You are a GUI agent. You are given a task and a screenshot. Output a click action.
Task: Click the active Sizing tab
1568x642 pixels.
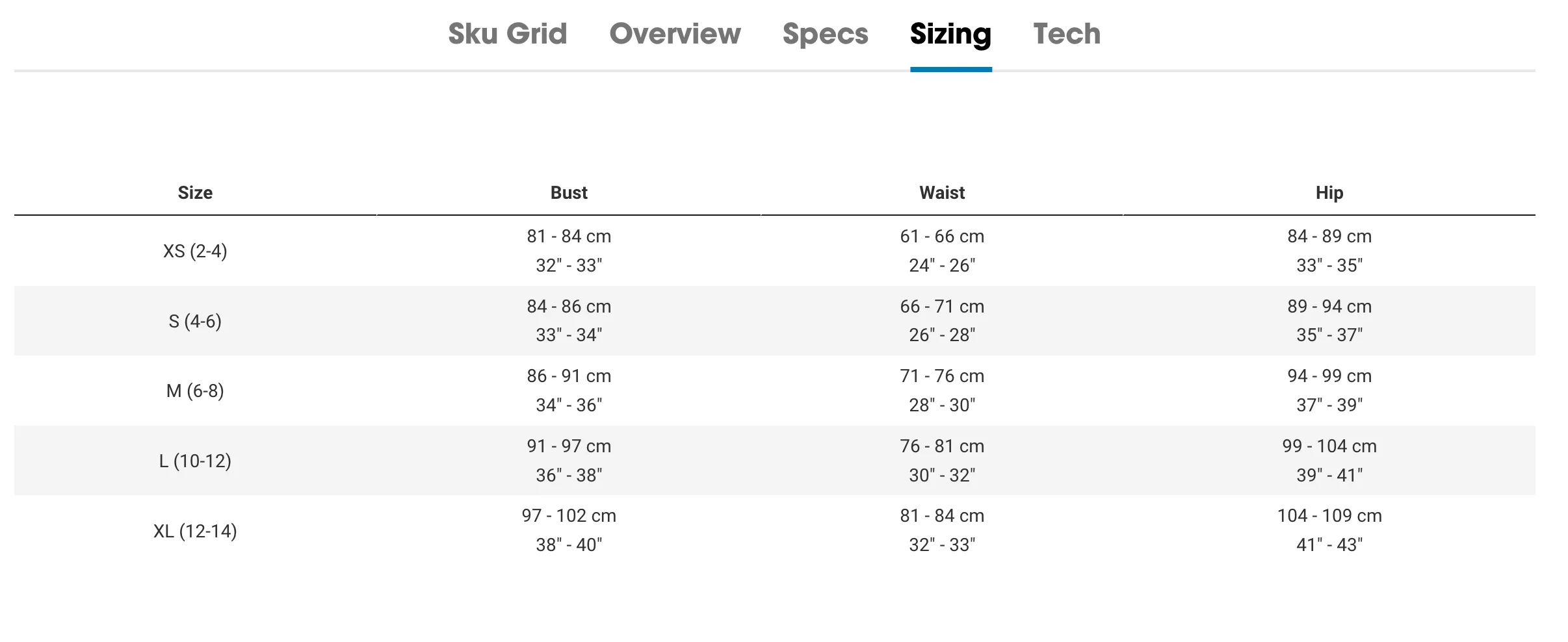(x=950, y=35)
